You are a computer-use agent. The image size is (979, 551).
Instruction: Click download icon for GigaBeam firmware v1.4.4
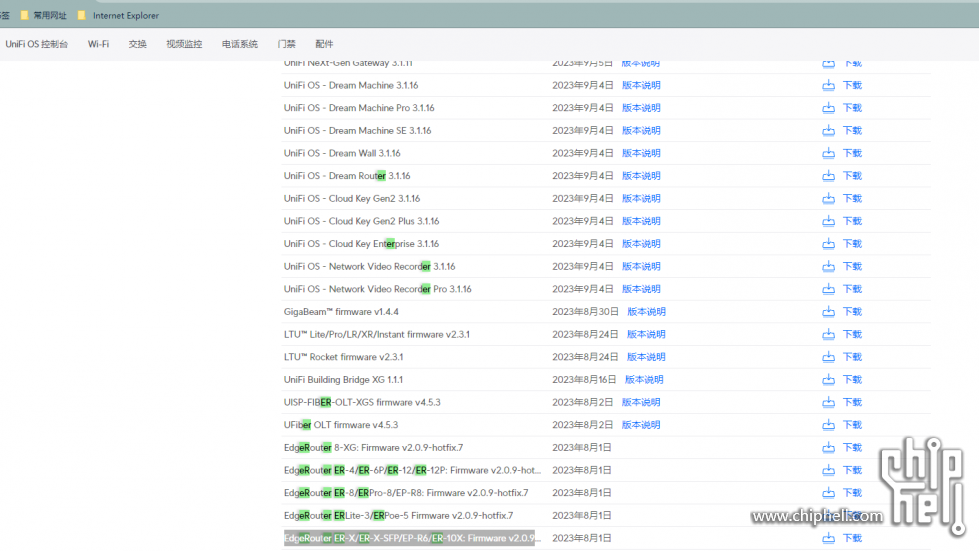[x=828, y=311]
